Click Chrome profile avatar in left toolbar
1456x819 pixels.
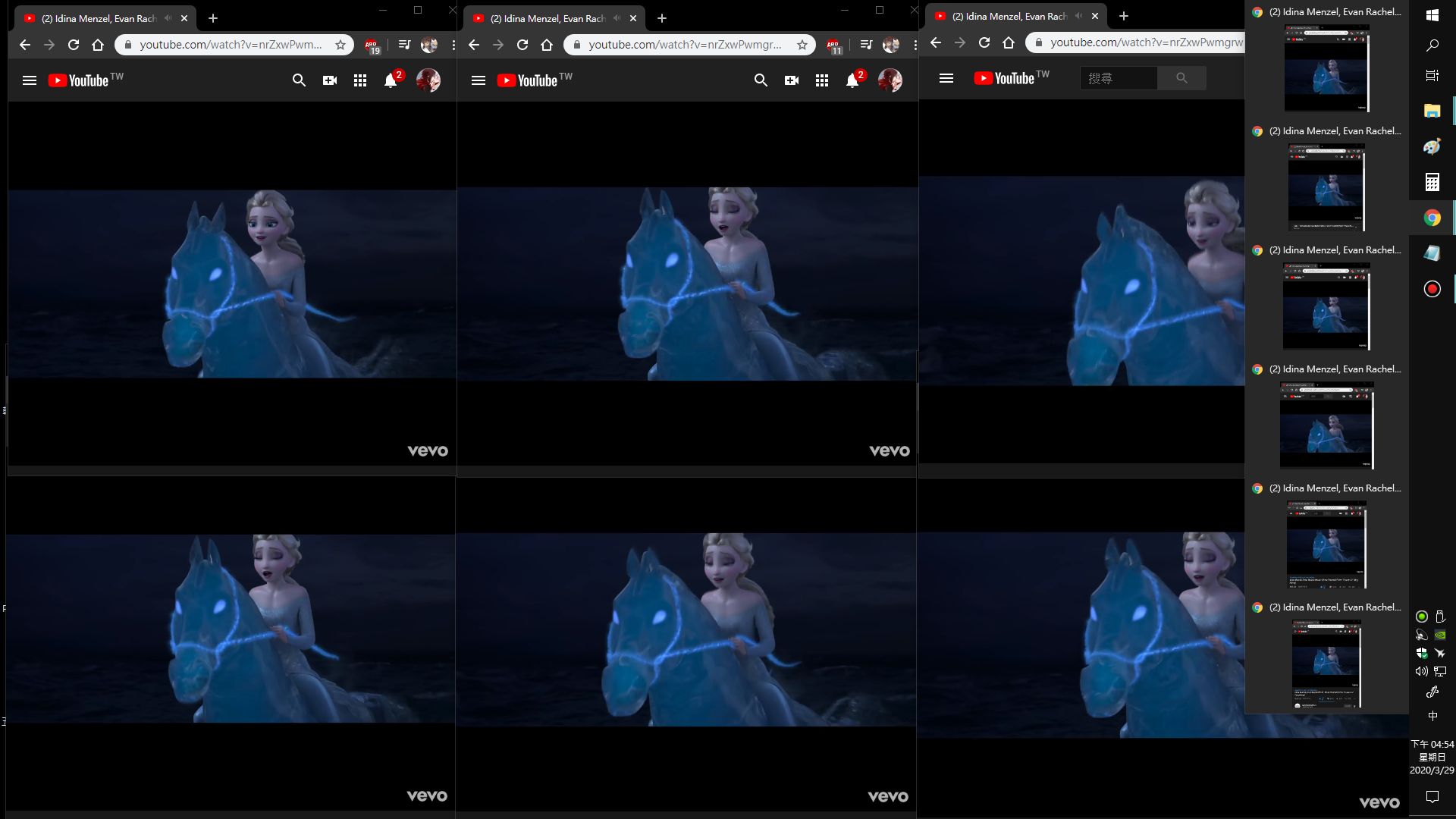(429, 45)
